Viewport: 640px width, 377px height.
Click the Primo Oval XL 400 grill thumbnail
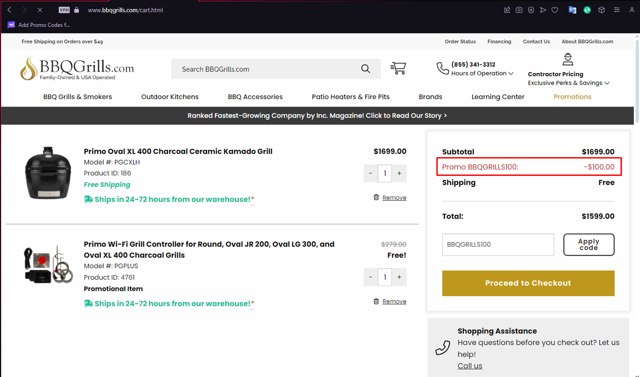point(48,173)
